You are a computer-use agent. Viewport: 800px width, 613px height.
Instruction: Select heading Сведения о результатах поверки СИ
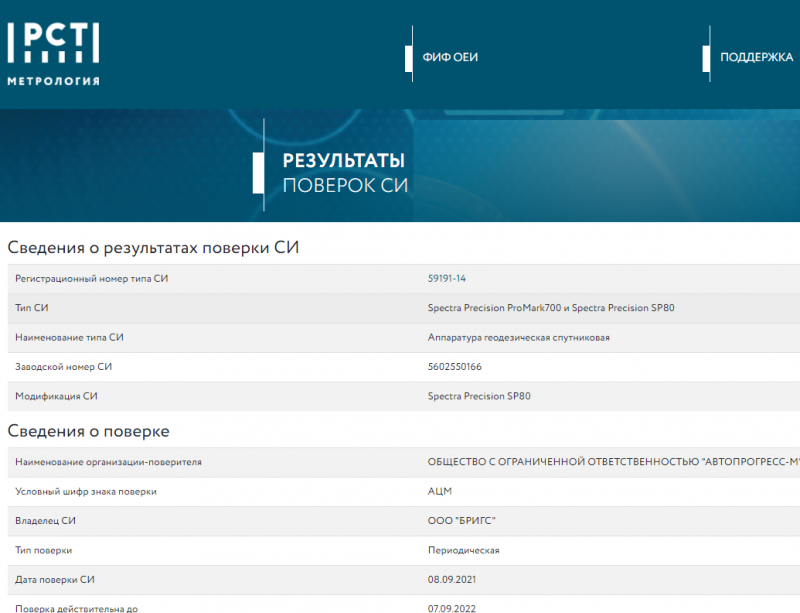pos(153,248)
